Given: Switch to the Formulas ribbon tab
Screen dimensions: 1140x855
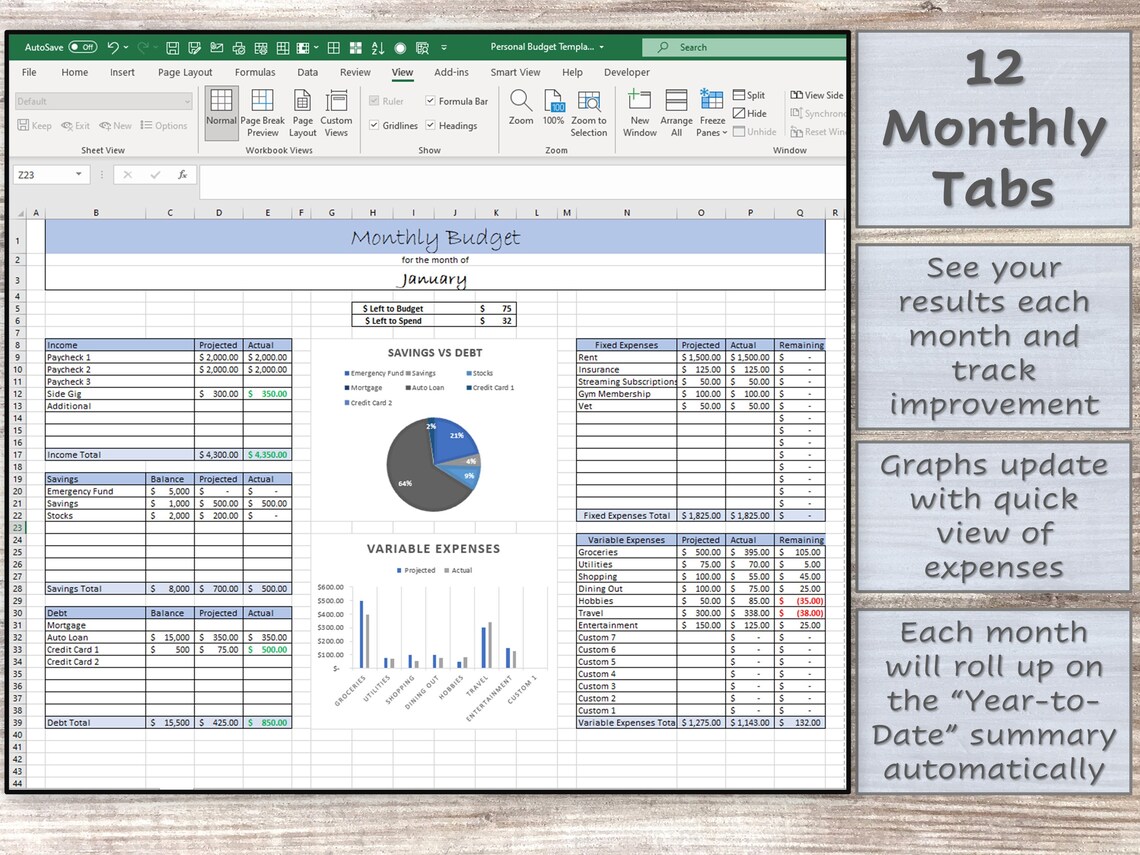Looking at the screenshot, I should (255, 72).
